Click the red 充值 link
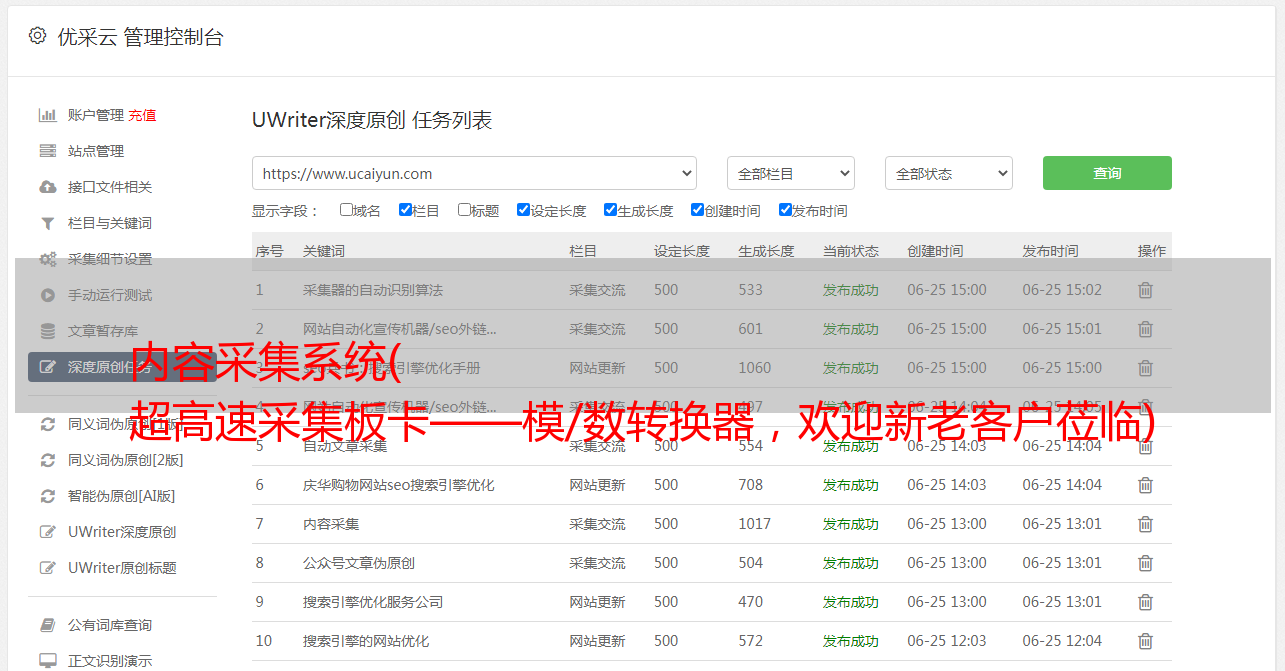This screenshot has width=1285, height=671. pyautogui.click(x=142, y=115)
